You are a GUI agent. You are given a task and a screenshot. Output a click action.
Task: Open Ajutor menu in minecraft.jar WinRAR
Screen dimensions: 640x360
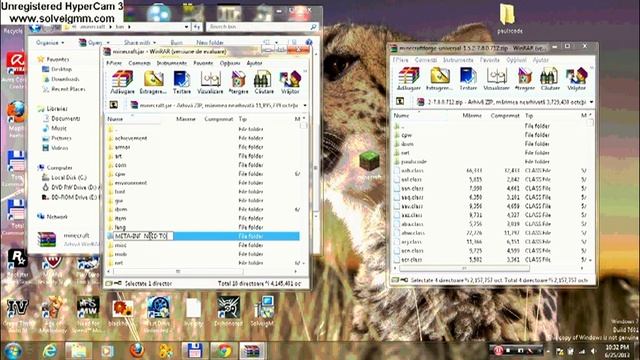[254, 63]
